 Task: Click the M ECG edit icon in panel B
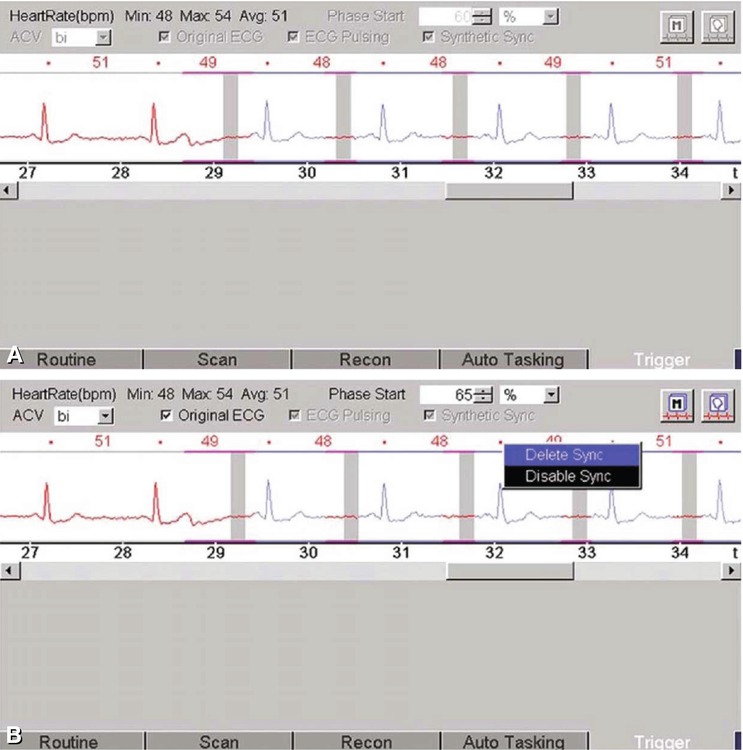675,404
